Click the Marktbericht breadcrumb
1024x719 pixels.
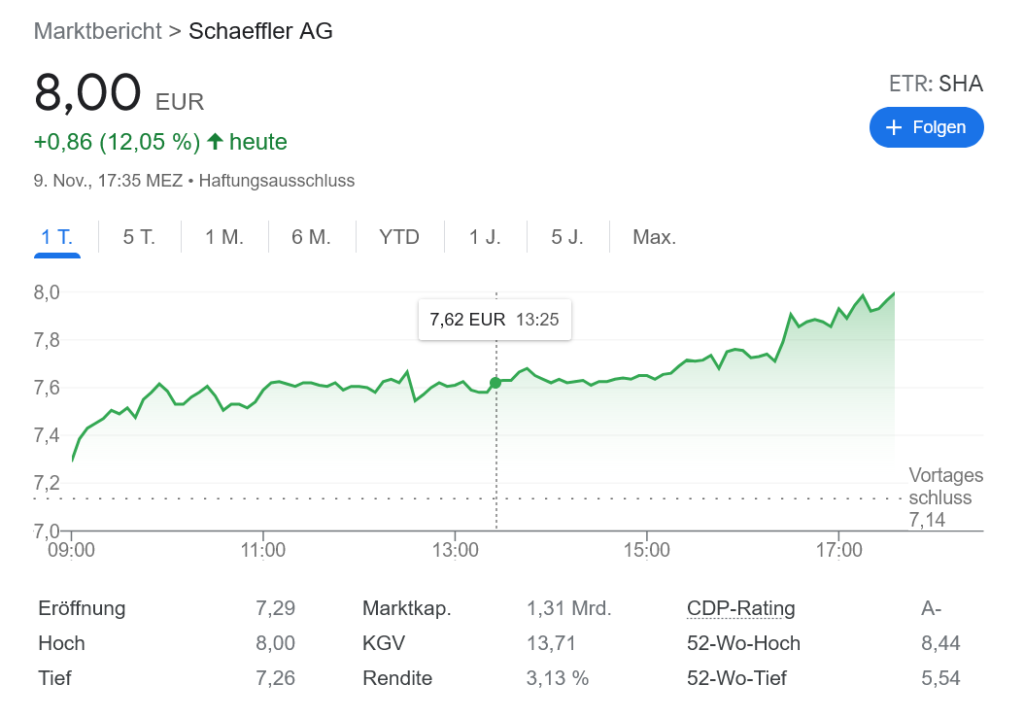(96, 31)
